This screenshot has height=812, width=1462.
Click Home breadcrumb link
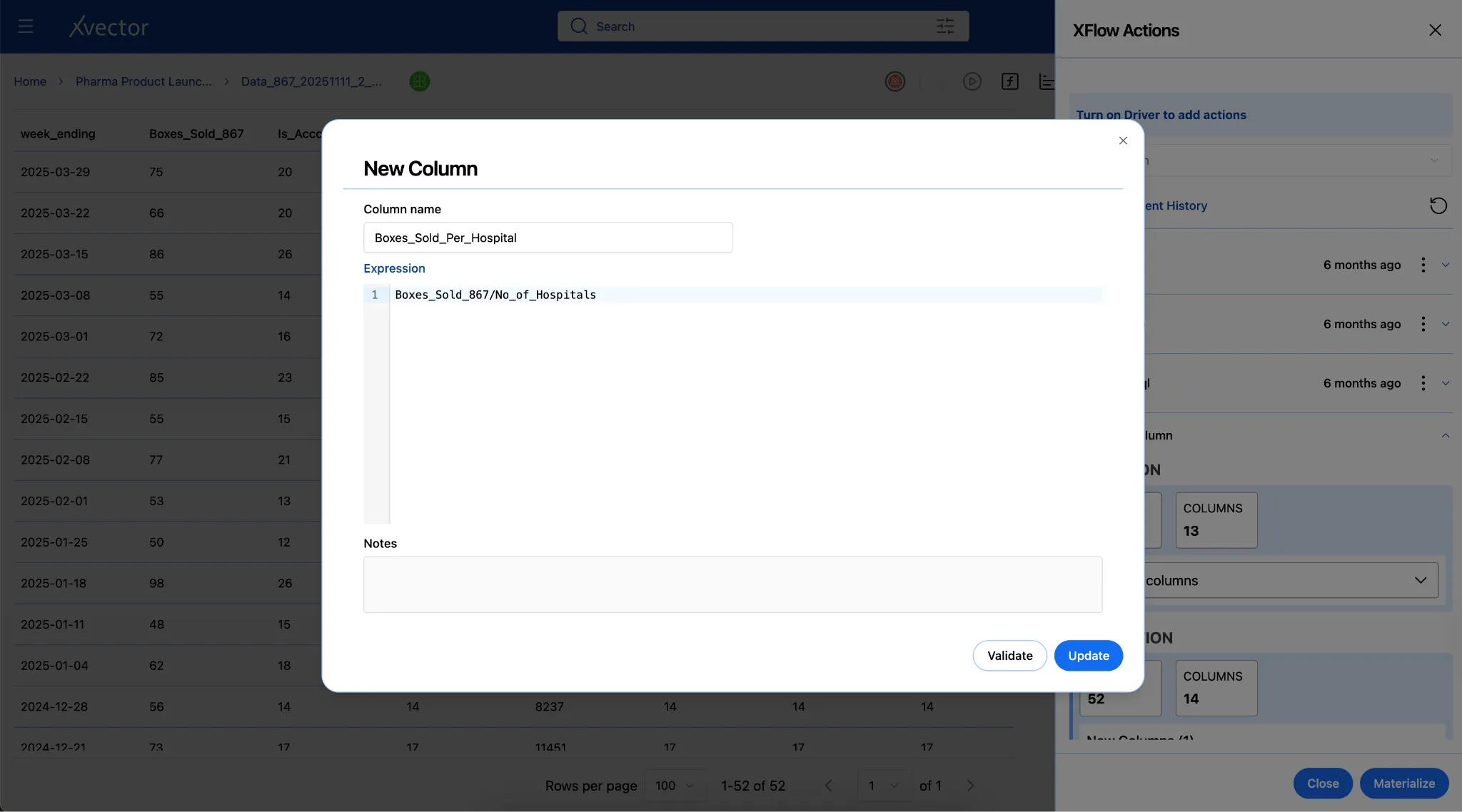pyautogui.click(x=30, y=81)
